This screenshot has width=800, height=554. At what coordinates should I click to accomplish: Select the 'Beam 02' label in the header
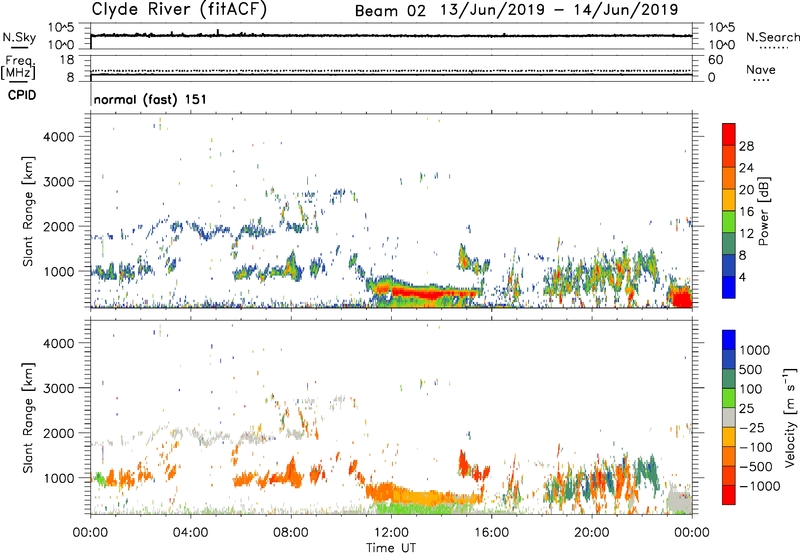(390, 11)
